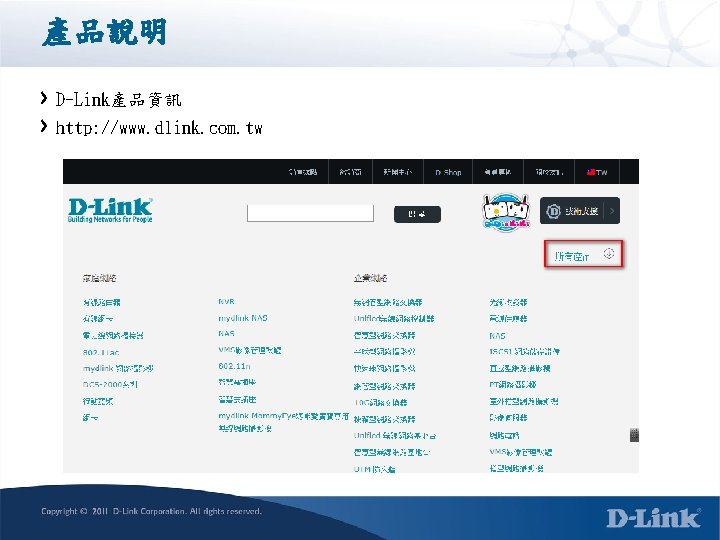Click the Copyright 2011 D-Link Corporation footer text
This screenshot has height=540, width=720.
click(x=152, y=511)
